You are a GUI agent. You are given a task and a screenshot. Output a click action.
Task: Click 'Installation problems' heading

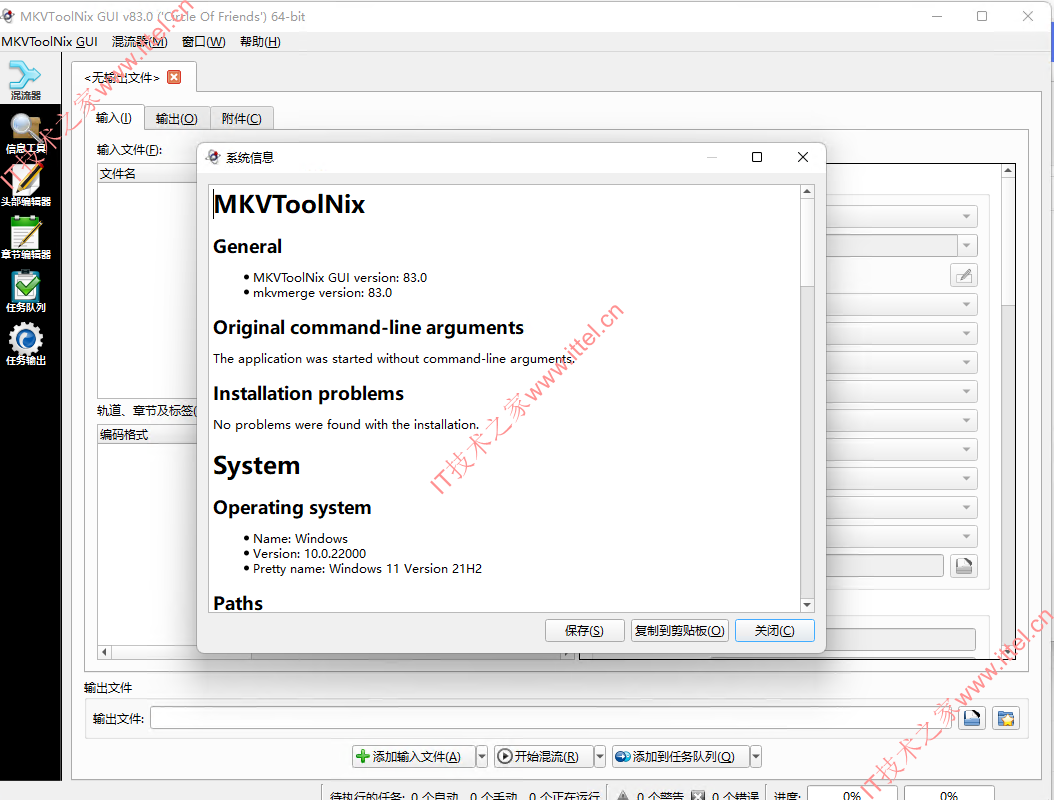point(309,394)
